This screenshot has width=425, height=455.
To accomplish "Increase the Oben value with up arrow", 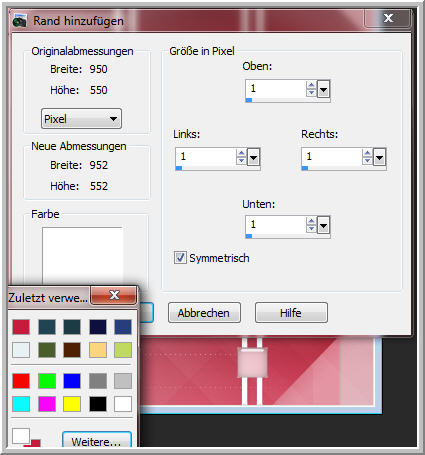I will click(311, 85).
